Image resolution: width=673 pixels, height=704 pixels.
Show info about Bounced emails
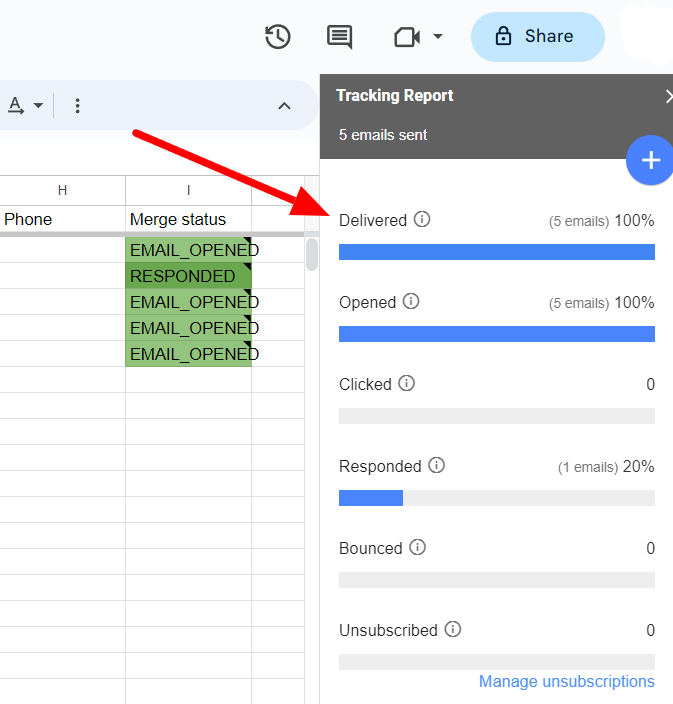[x=417, y=547]
